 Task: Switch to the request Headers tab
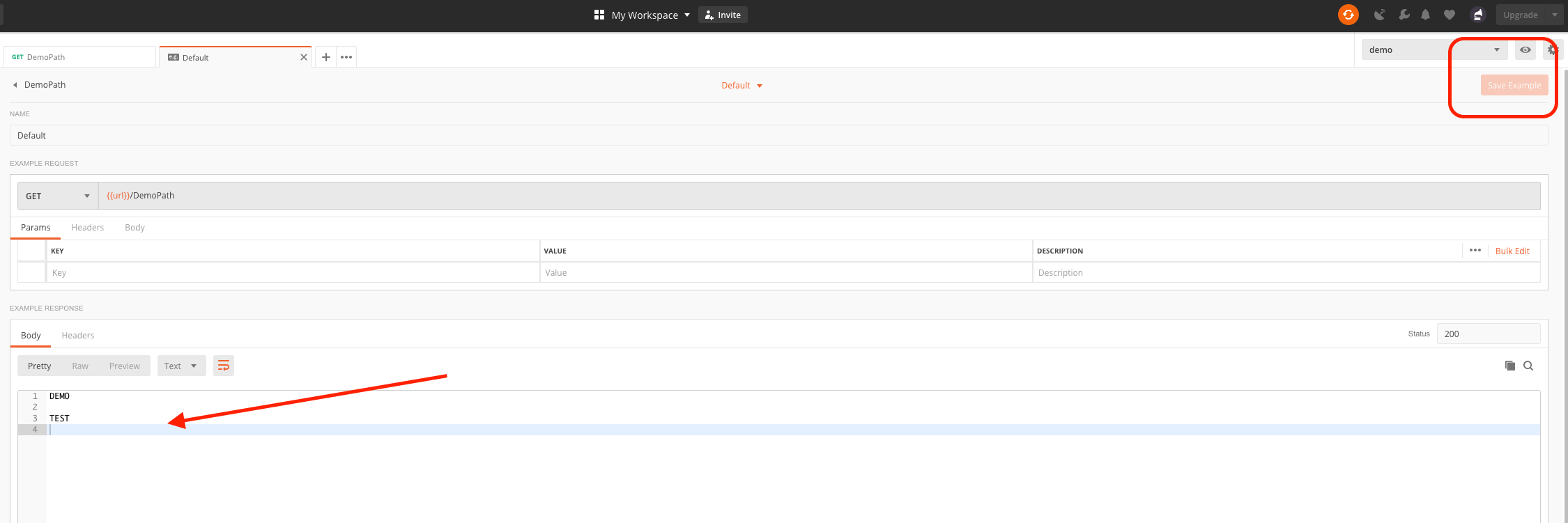coord(87,228)
